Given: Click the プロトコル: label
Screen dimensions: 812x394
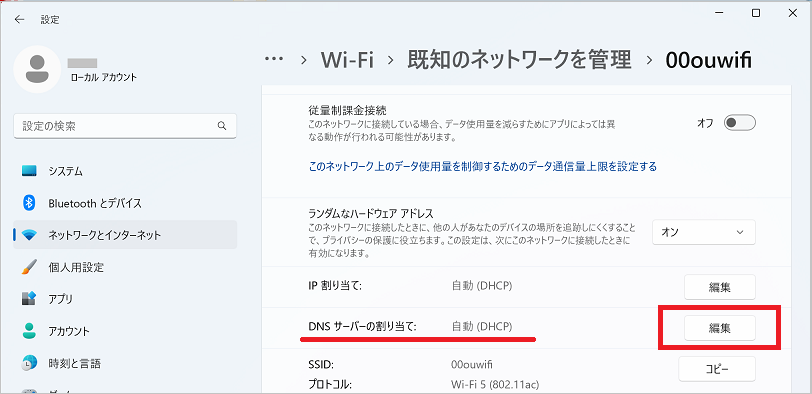Looking at the screenshot, I should click(330, 384).
